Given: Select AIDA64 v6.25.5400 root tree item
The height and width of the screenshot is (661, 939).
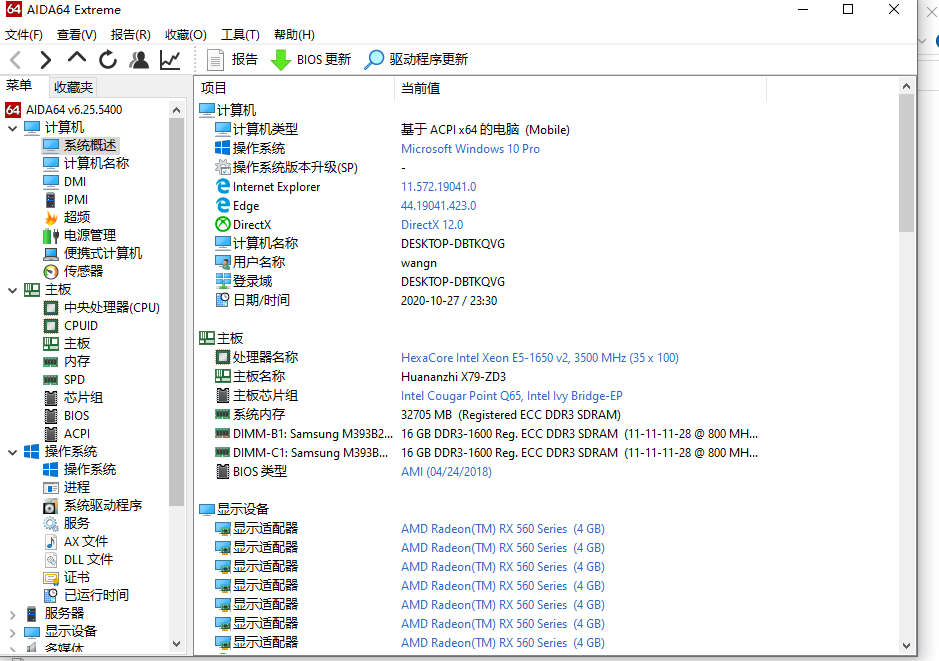Looking at the screenshot, I should pos(63,110).
